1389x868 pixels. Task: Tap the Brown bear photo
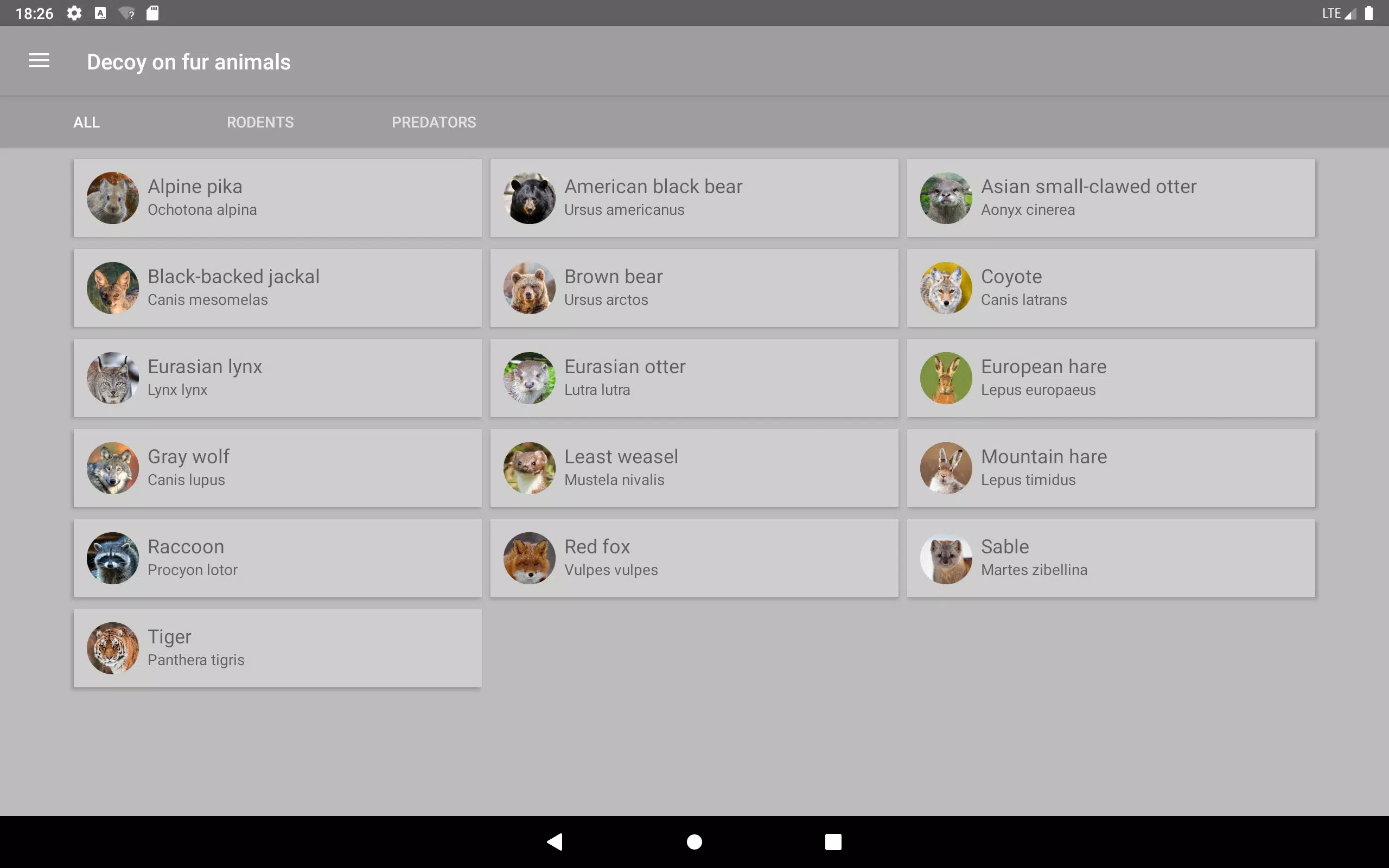[529, 288]
